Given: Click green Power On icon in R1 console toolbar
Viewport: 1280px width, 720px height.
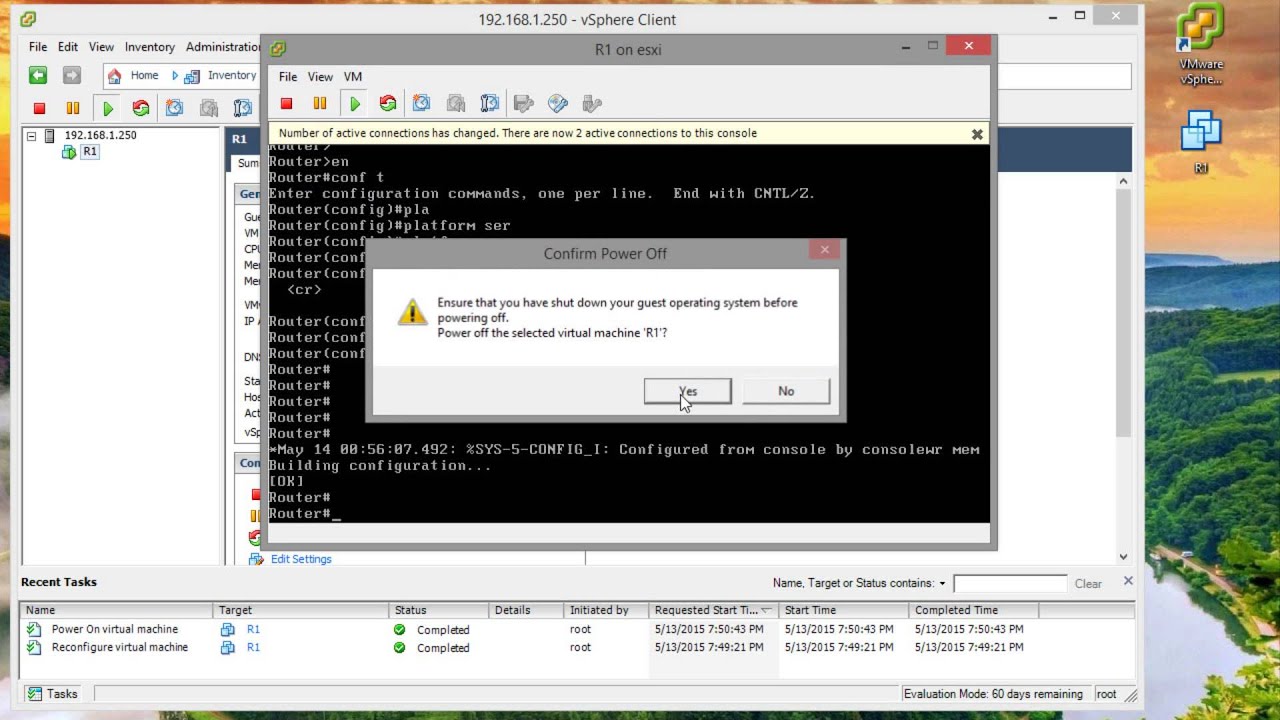Looking at the screenshot, I should point(354,104).
